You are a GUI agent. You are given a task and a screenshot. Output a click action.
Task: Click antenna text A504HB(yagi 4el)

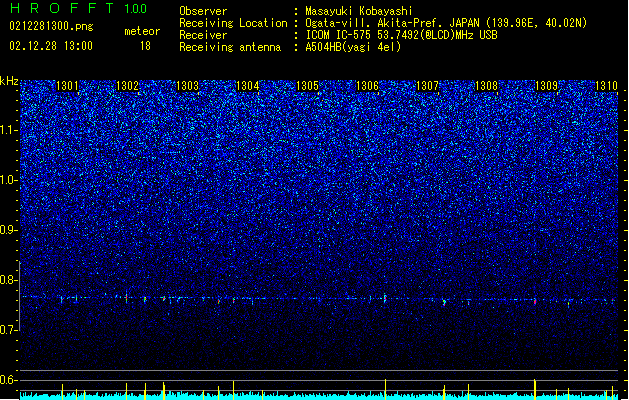click(353, 47)
